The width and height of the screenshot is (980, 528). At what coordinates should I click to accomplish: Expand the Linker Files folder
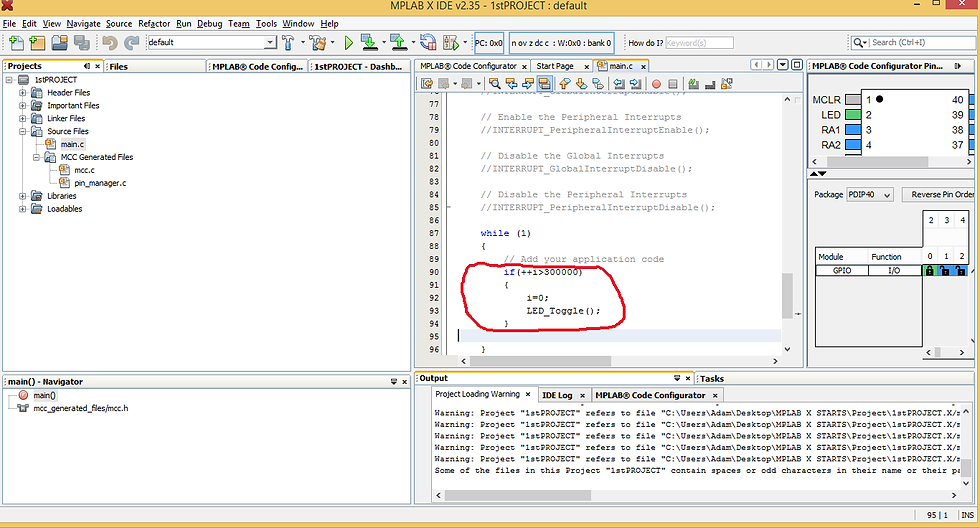point(22,119)
